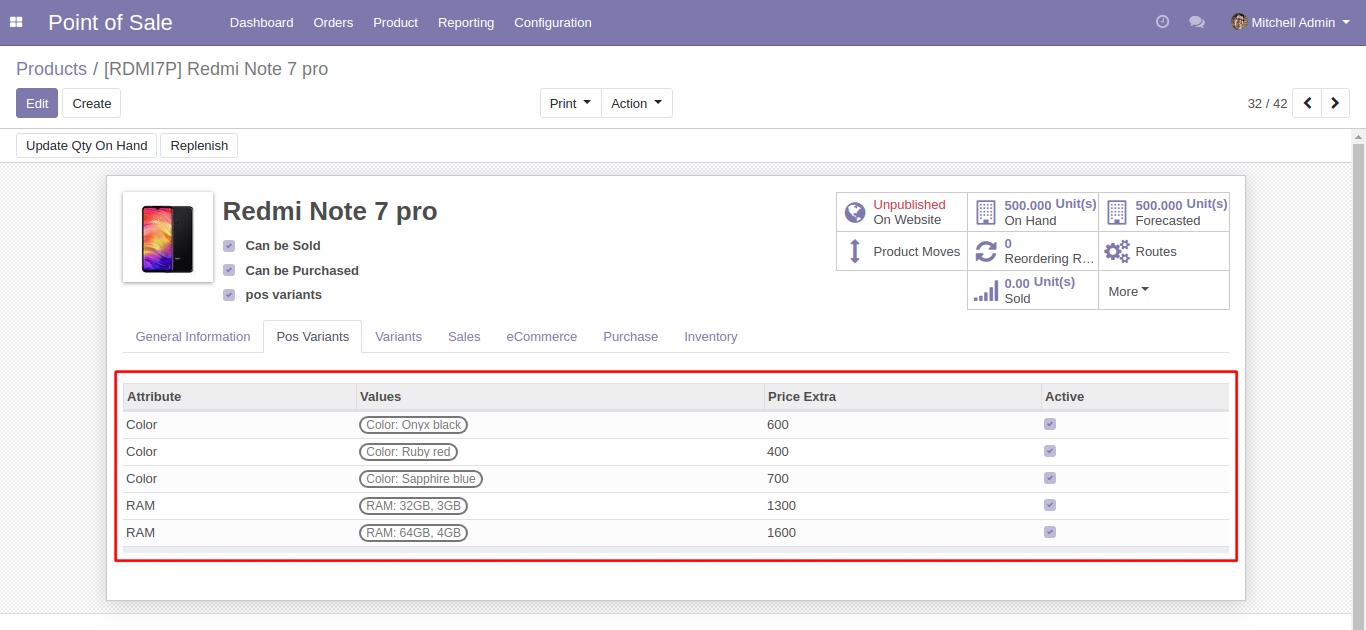
Task: Click the Point of Sale app title
Action: click(x=110, y=22)
